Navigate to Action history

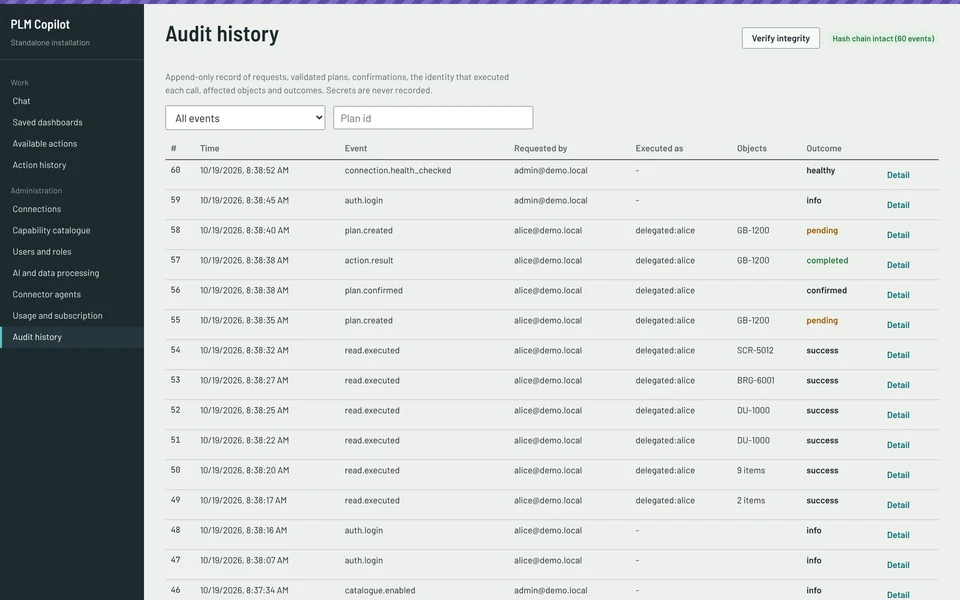coord(39,165)
